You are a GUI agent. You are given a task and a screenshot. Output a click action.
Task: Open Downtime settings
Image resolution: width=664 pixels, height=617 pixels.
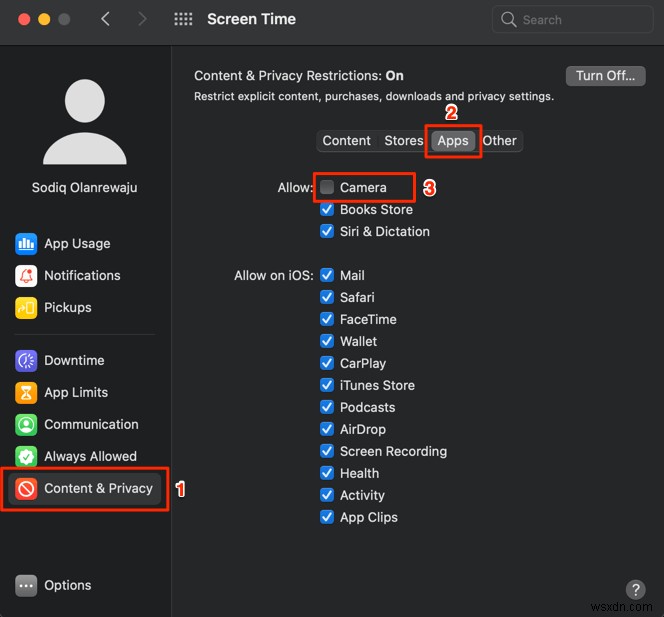(85, 361)
